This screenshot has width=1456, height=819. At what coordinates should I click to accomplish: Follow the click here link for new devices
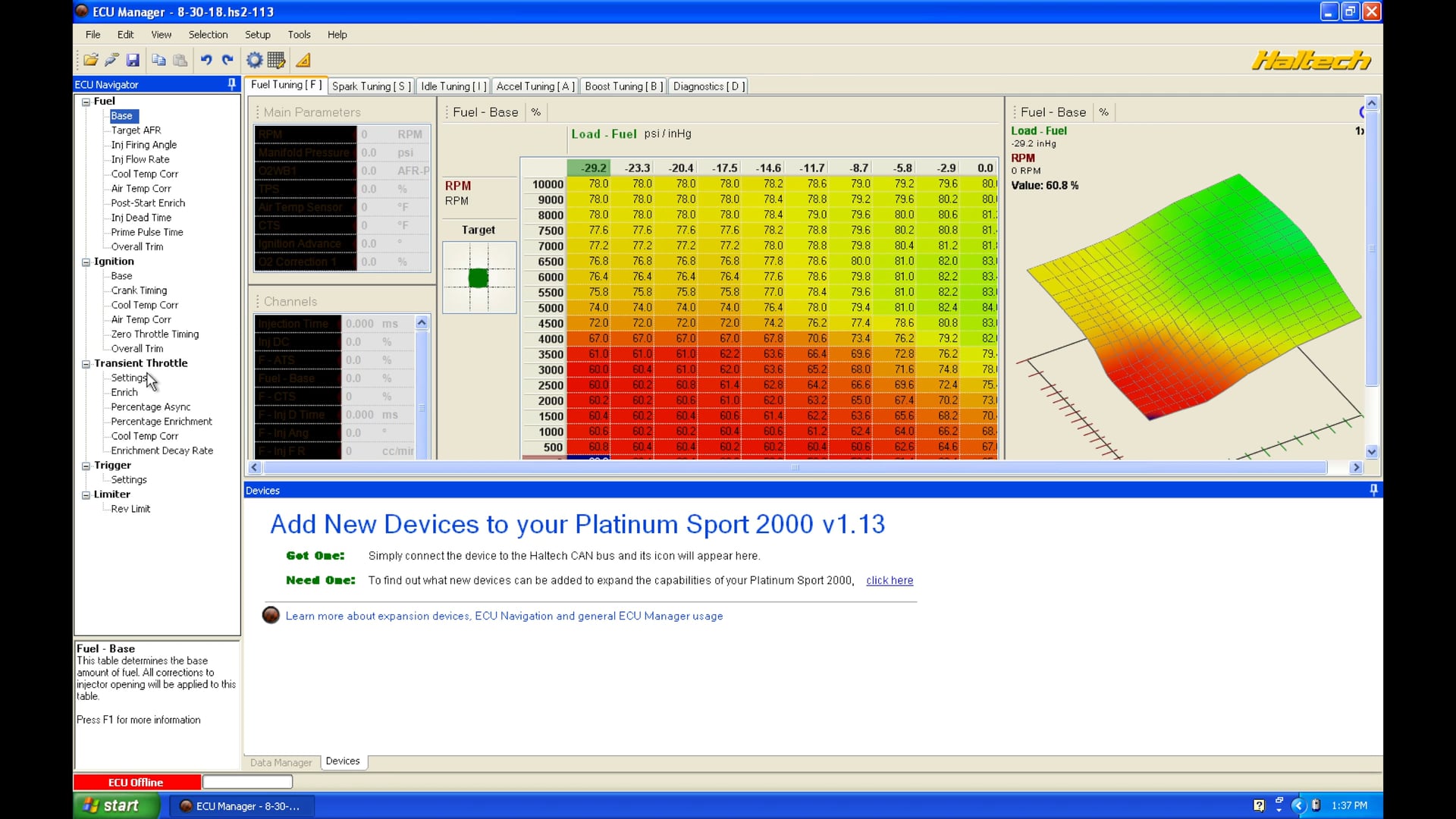(889, 580)
